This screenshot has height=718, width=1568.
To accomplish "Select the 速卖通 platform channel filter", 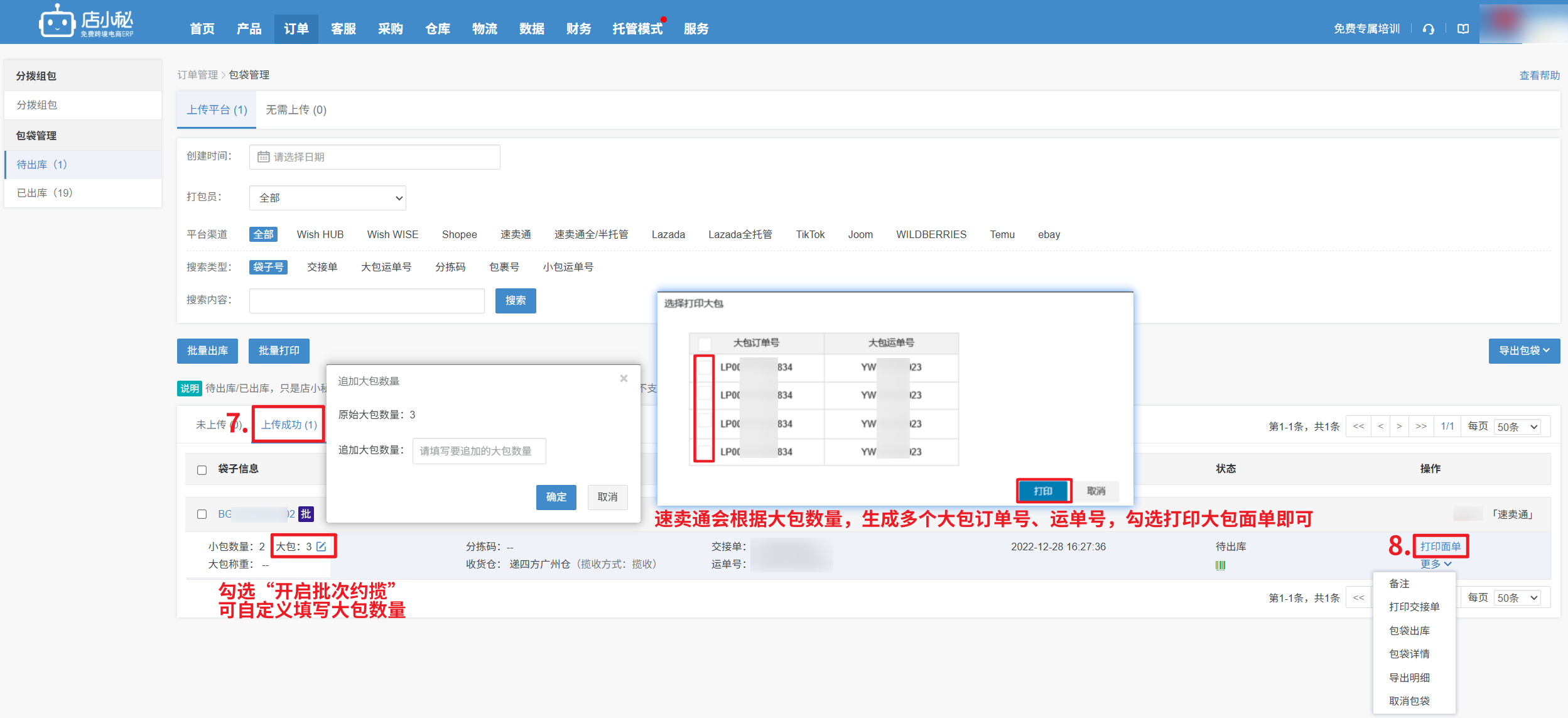I will 516,234.
